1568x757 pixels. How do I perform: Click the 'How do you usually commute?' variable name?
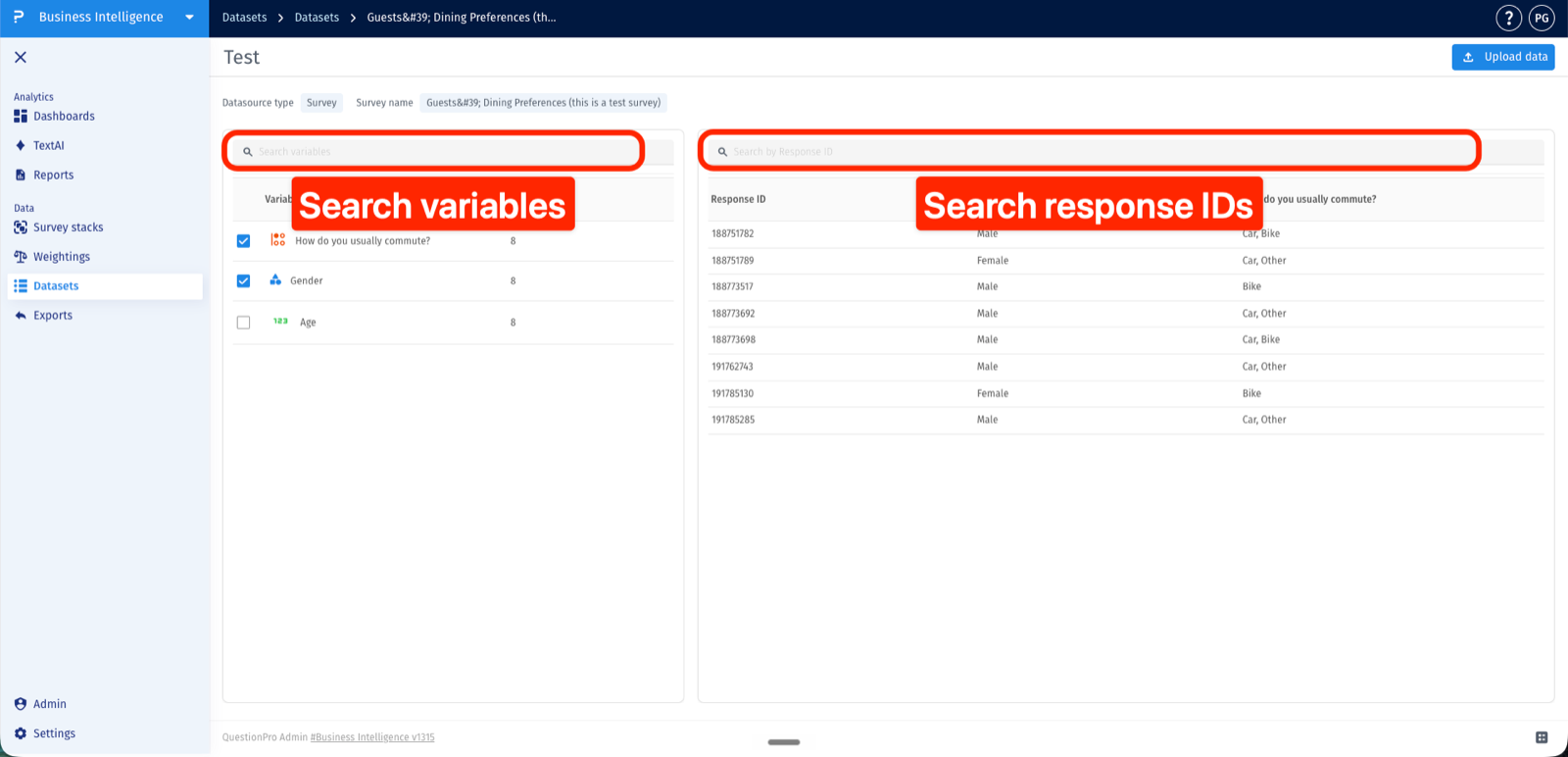(x=363, y=240)
